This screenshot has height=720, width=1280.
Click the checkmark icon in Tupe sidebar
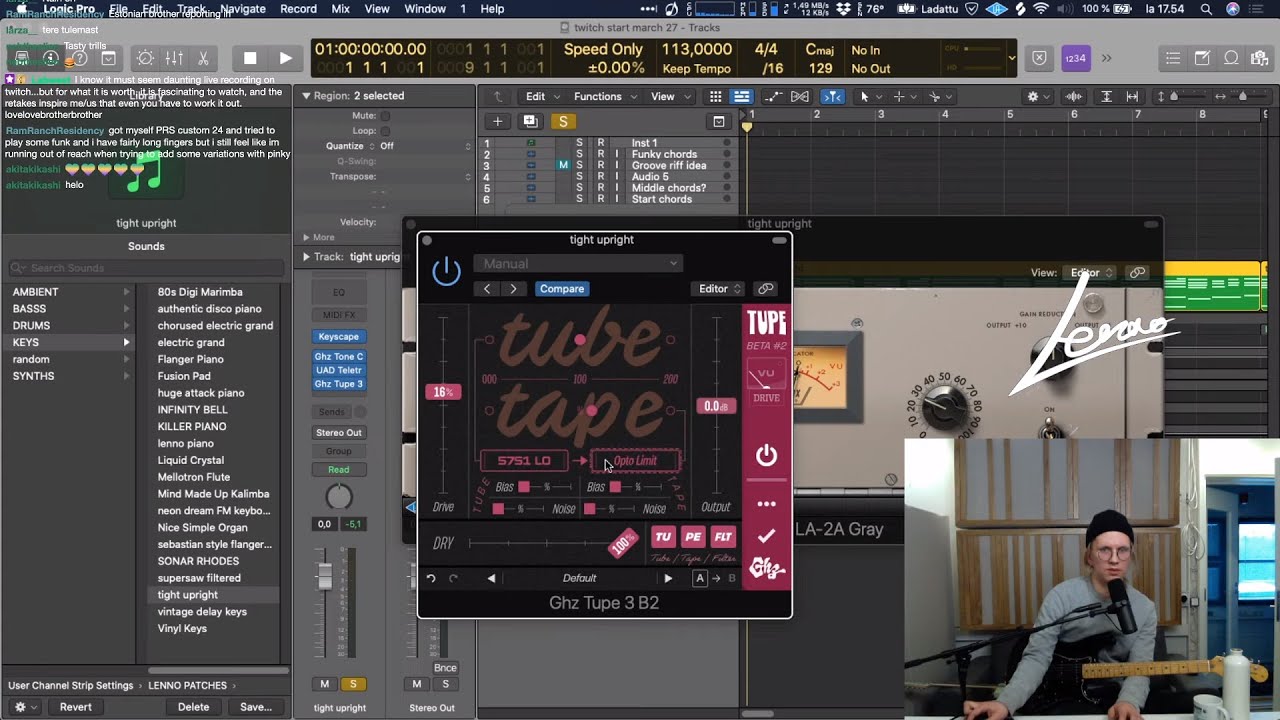tap(766, 537)
